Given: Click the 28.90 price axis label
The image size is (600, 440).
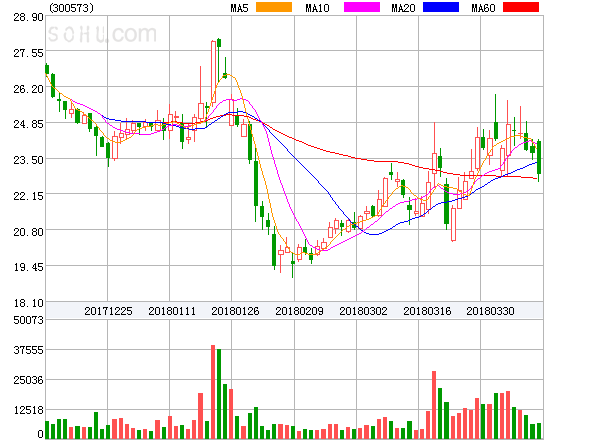Looking at the screenshot, I should pyautogui.click(x=28, y=17).
